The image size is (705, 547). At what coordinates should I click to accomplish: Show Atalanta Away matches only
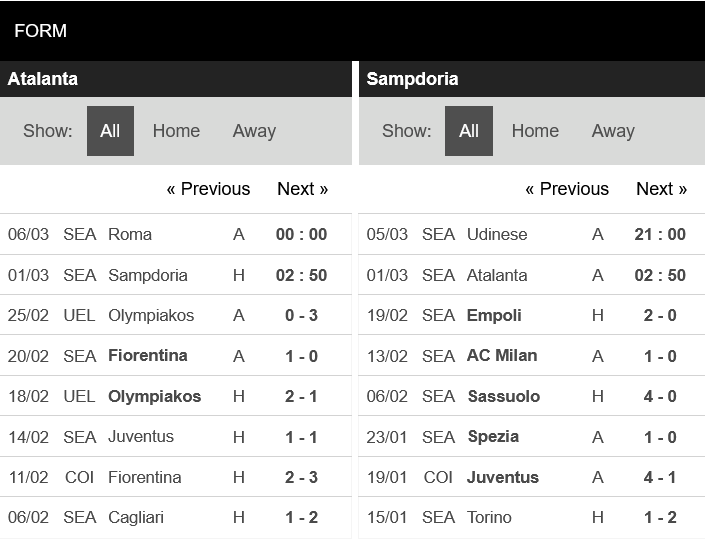pyautogui.click(x=254, y=131)
